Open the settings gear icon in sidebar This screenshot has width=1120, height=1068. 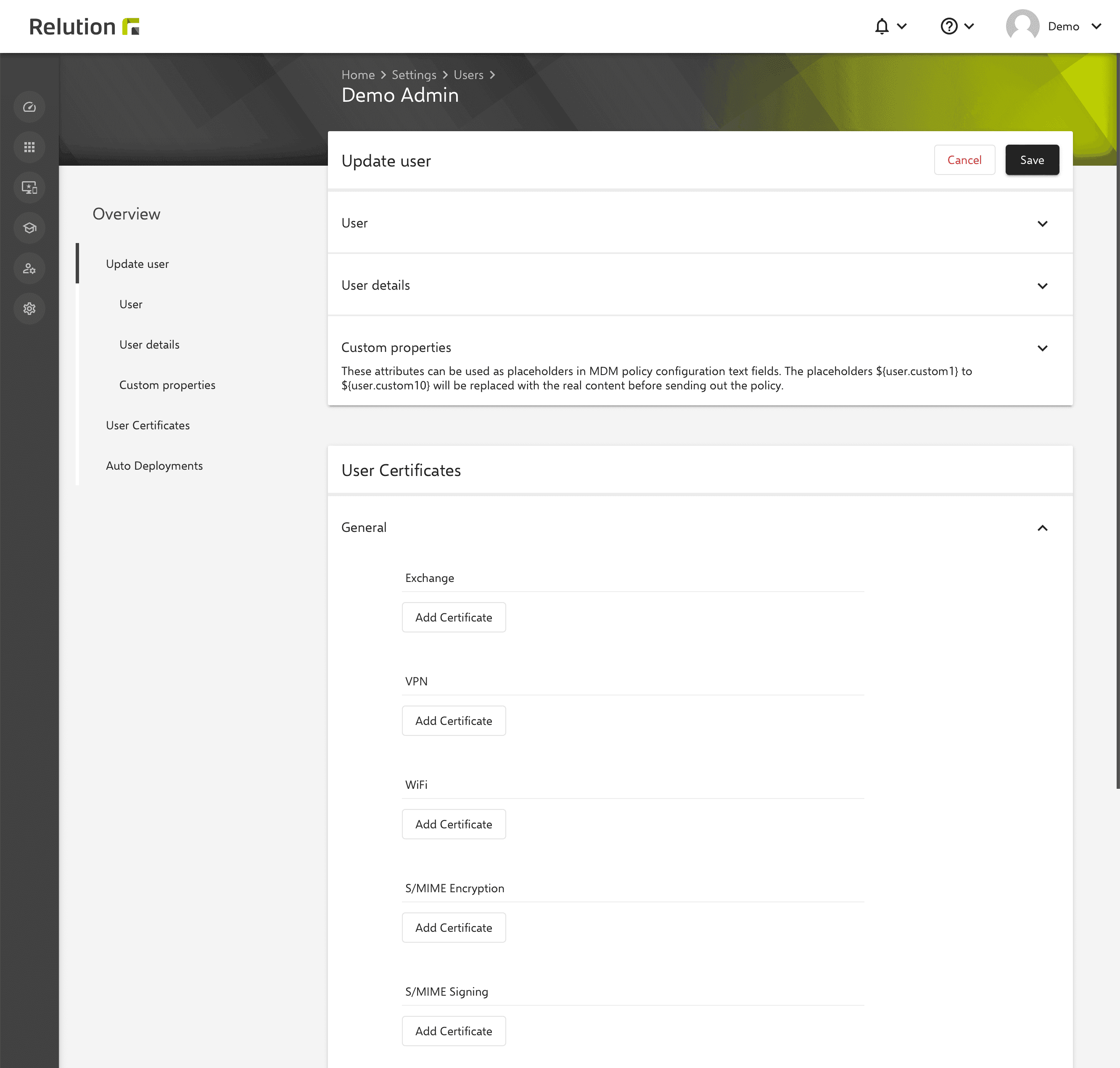pos(29,309)
